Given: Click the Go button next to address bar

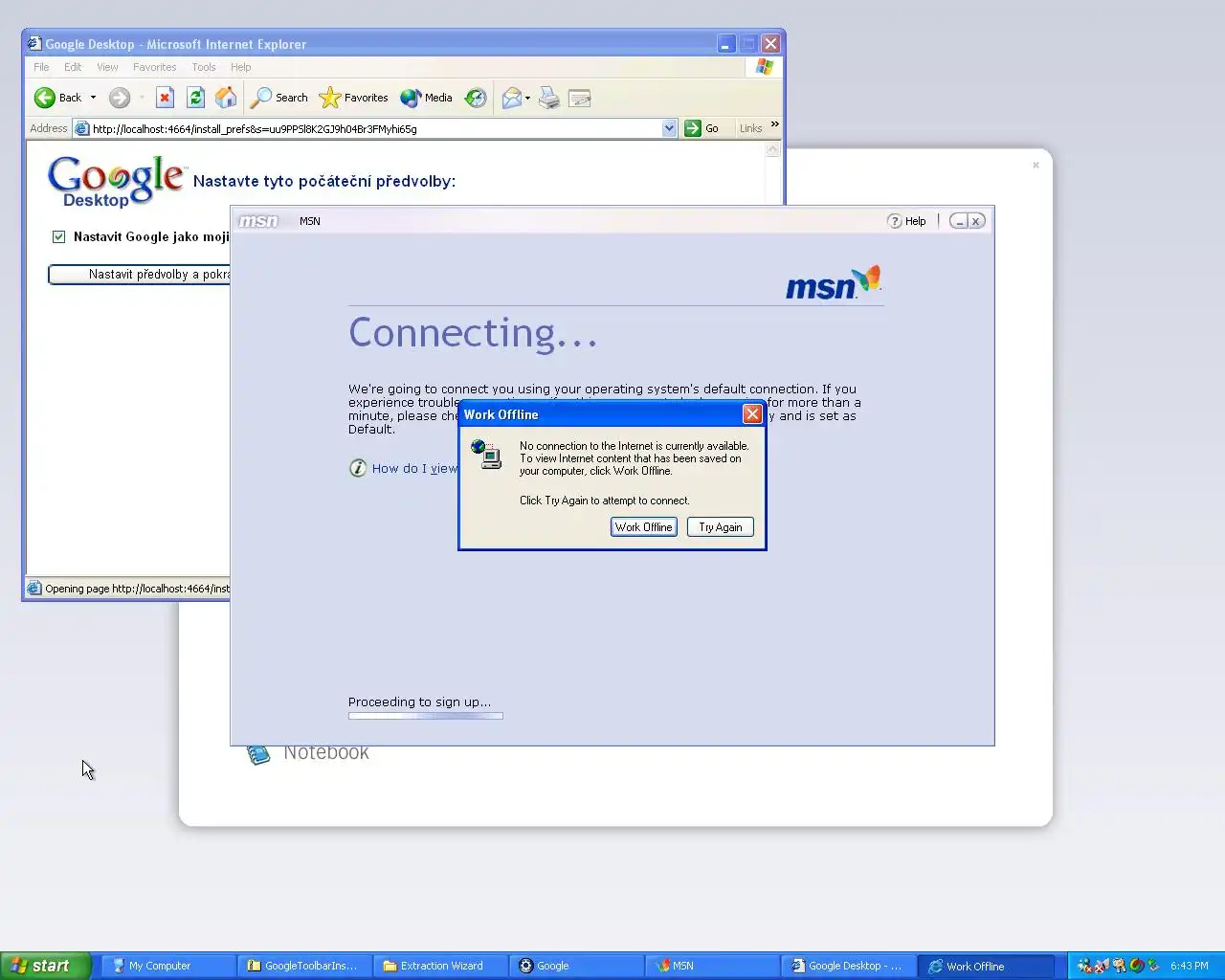Looking at the screenshot, I should coord(702,128).
